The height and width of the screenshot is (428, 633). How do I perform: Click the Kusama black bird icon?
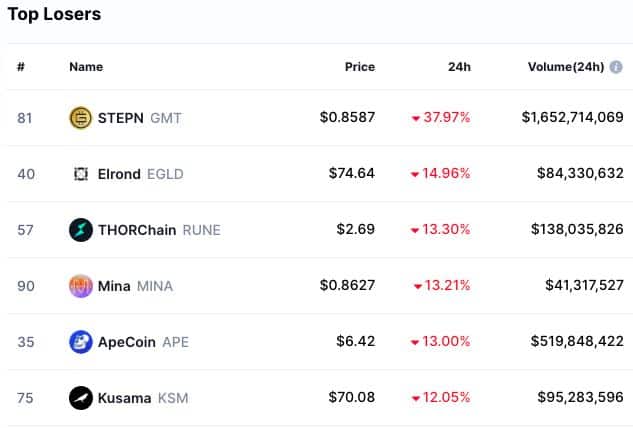click(81, 398)
